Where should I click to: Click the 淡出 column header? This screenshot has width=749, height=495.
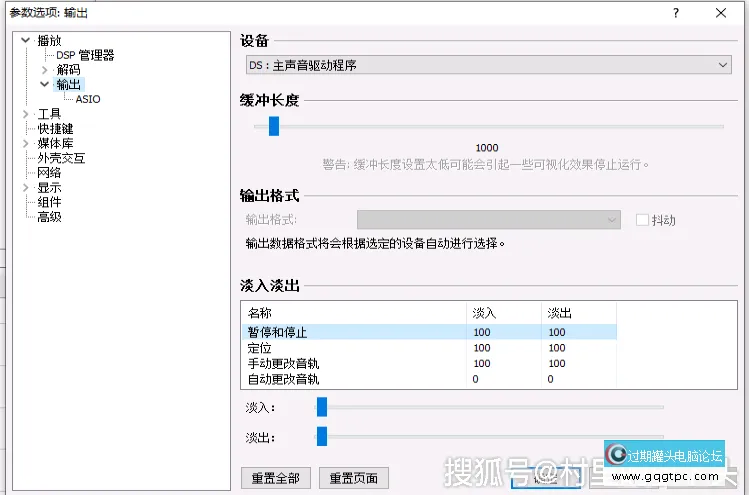[x=579, y=313]
